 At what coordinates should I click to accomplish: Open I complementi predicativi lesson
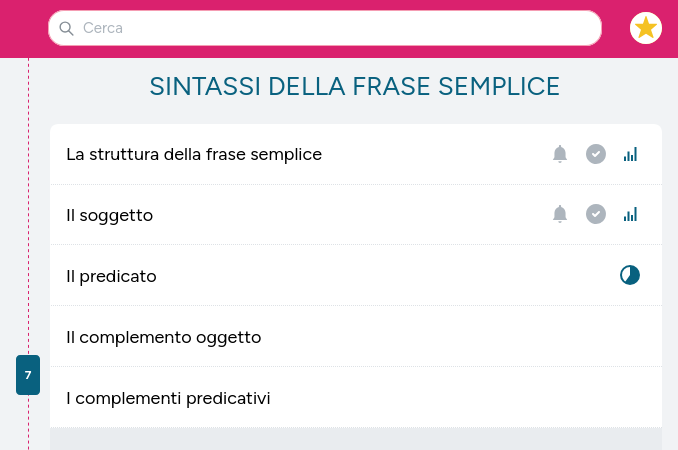coord(356,398)
